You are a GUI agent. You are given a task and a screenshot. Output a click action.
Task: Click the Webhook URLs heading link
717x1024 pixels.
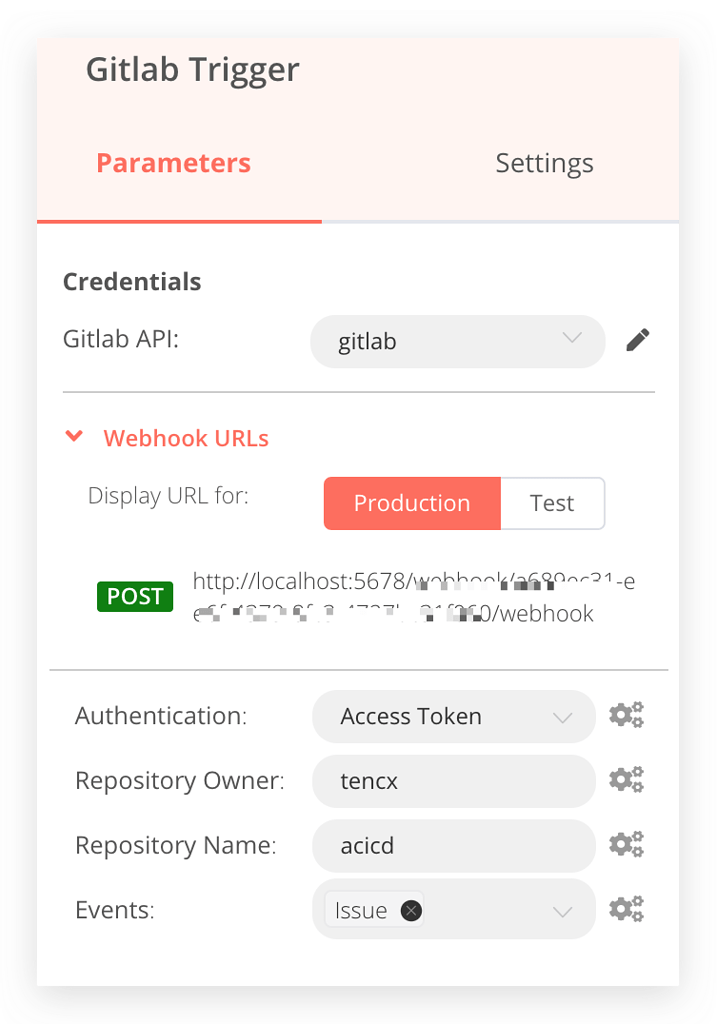(x=186, y=438)
